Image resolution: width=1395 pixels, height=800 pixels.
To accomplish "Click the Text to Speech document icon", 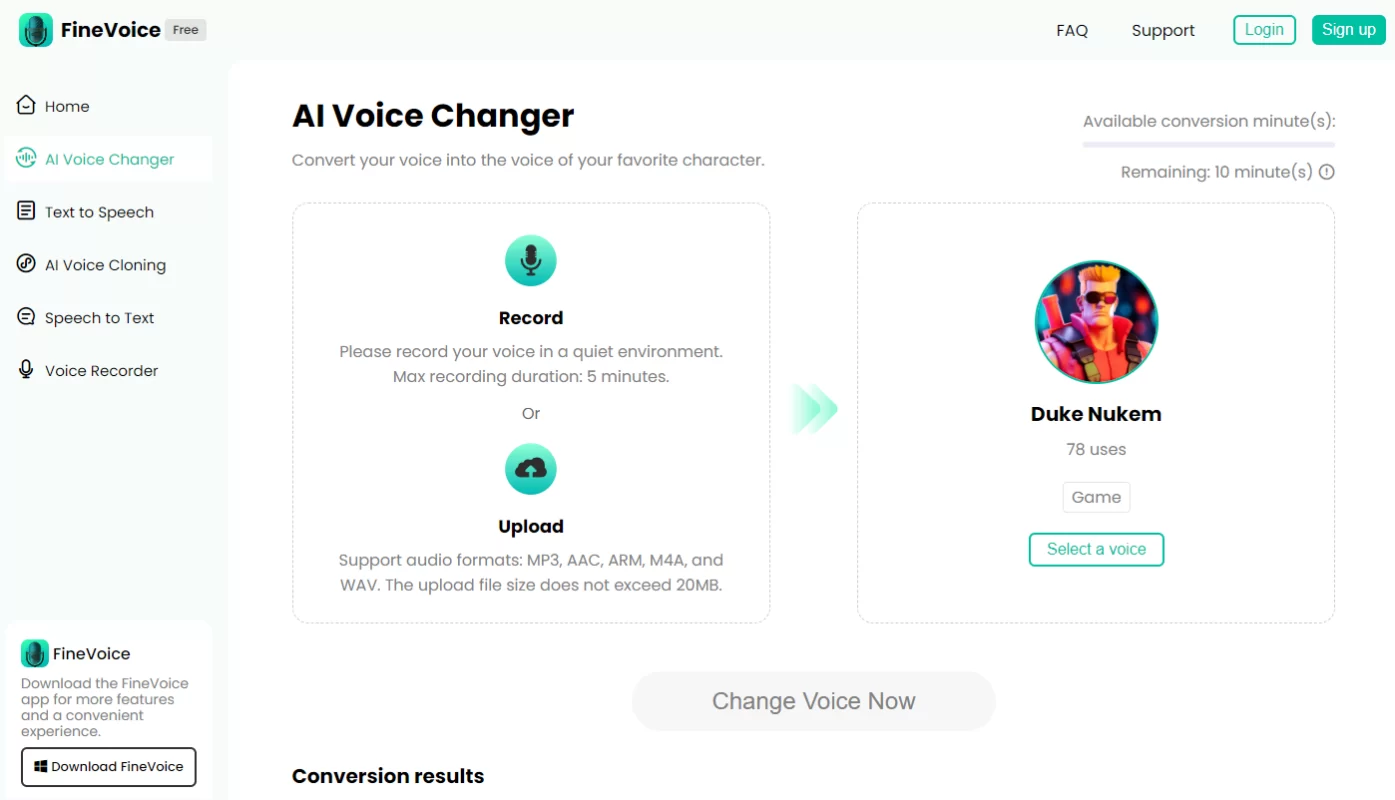I will 26,211.
